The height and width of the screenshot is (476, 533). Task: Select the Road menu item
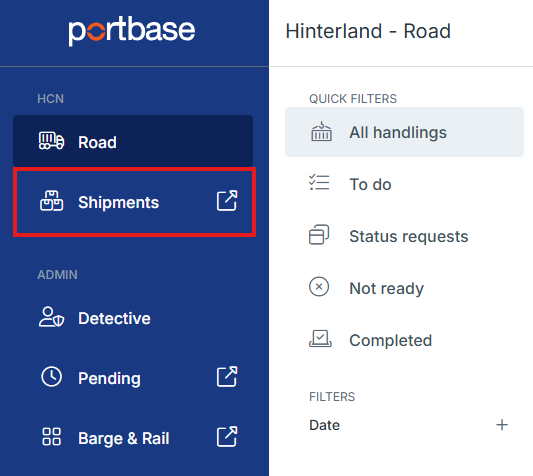point(133,141)
